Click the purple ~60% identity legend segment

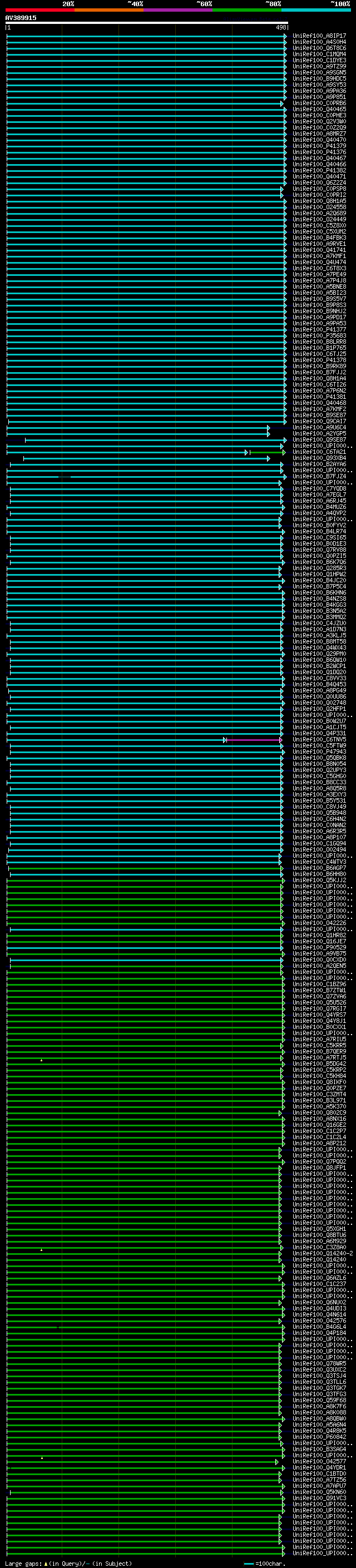click(x=179, y=10)
